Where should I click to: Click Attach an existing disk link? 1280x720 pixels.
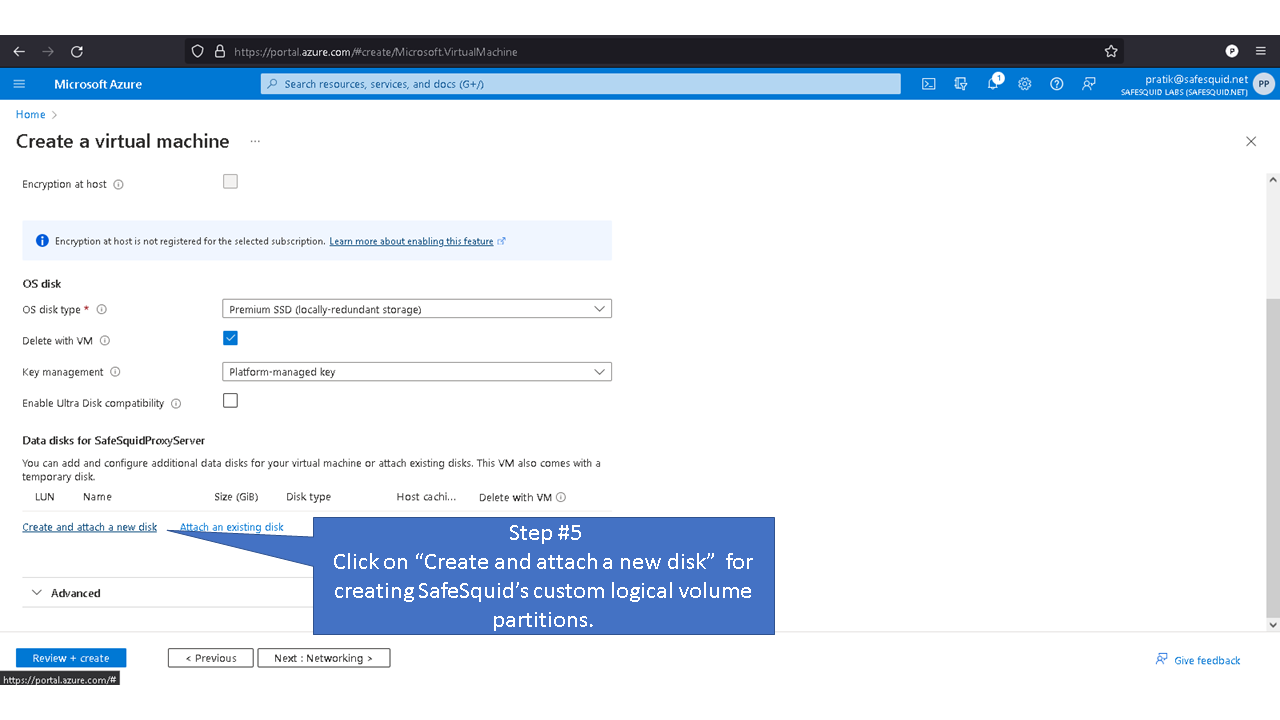[x=232, y=527]
